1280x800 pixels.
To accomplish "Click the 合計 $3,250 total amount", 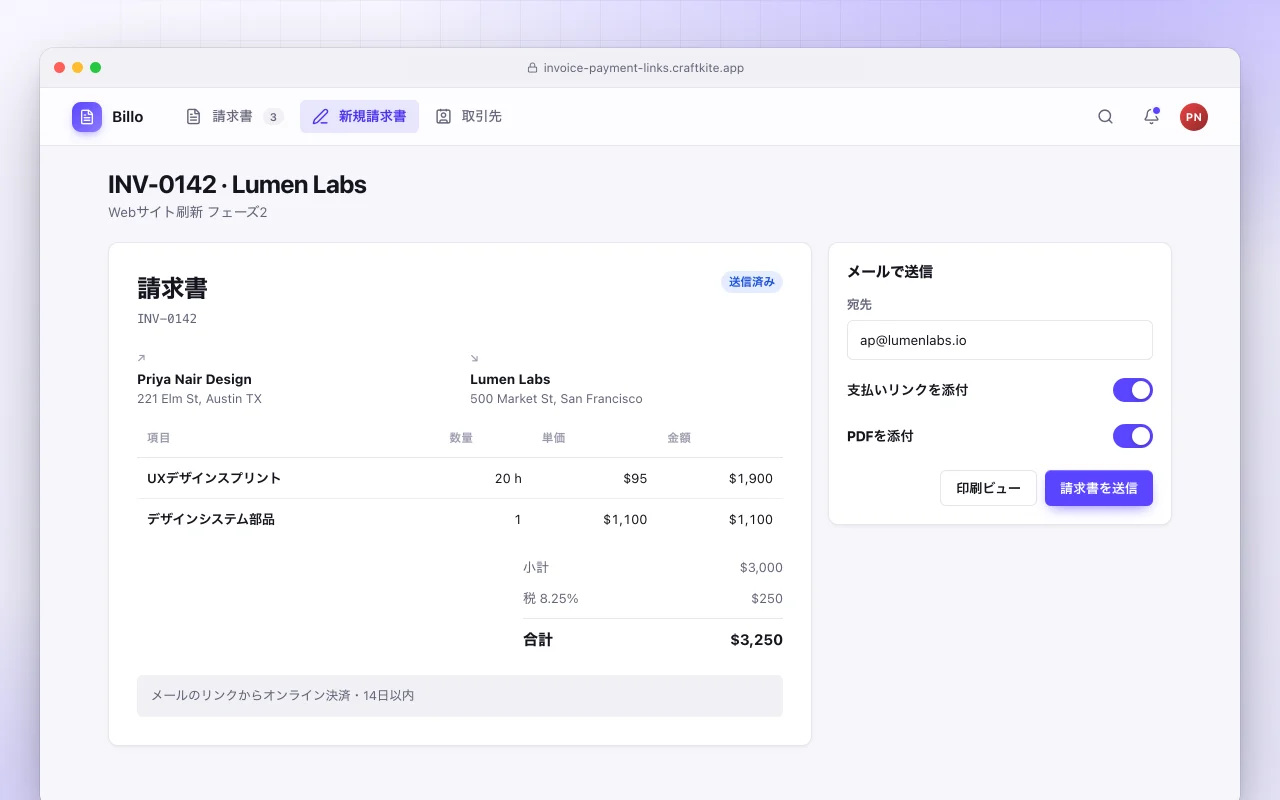I will point(756,640).
